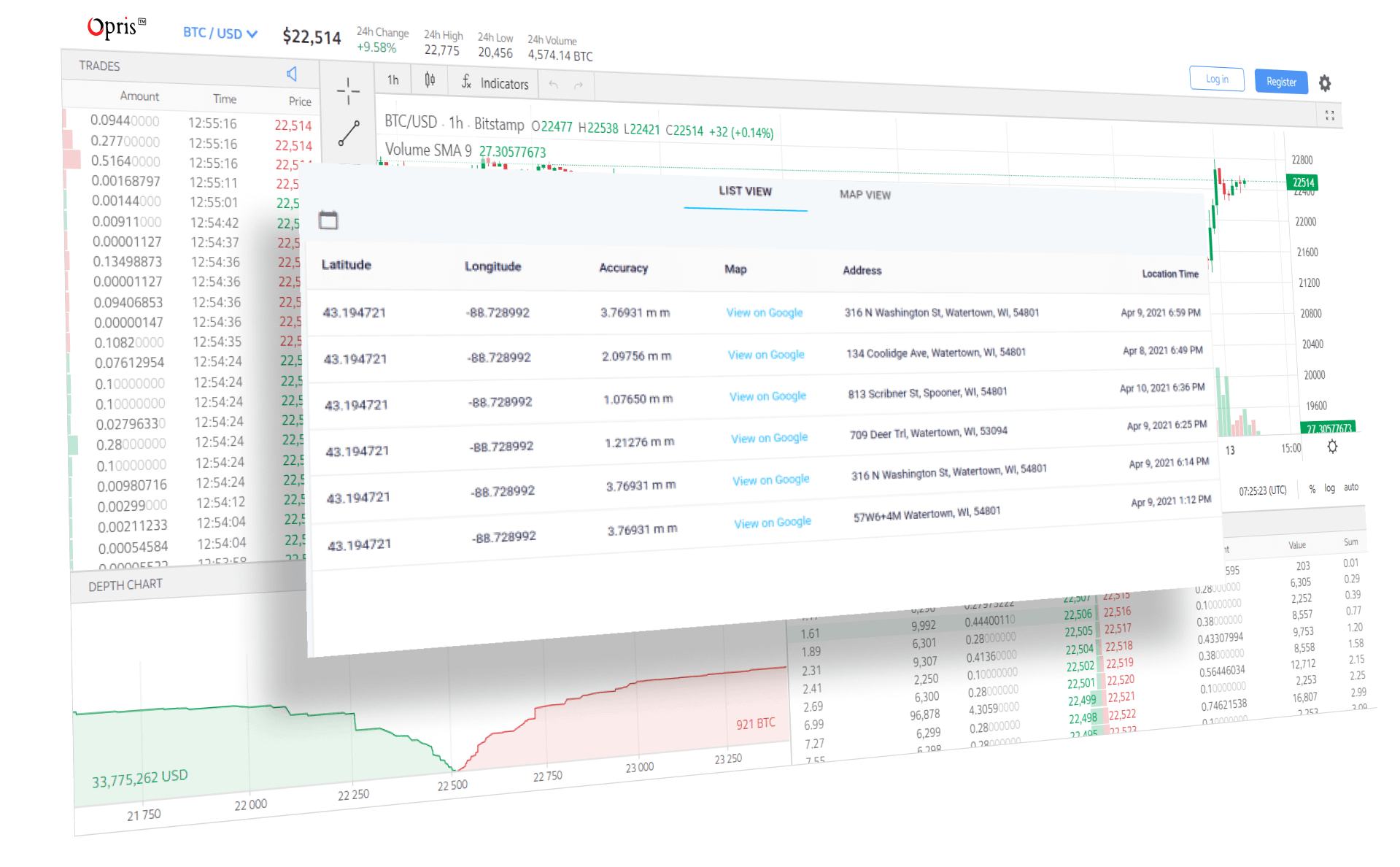This screenshot has width=1400, height=867.
Task: Open the BTC / USD pair dropdown
Action: click(220, 34)
